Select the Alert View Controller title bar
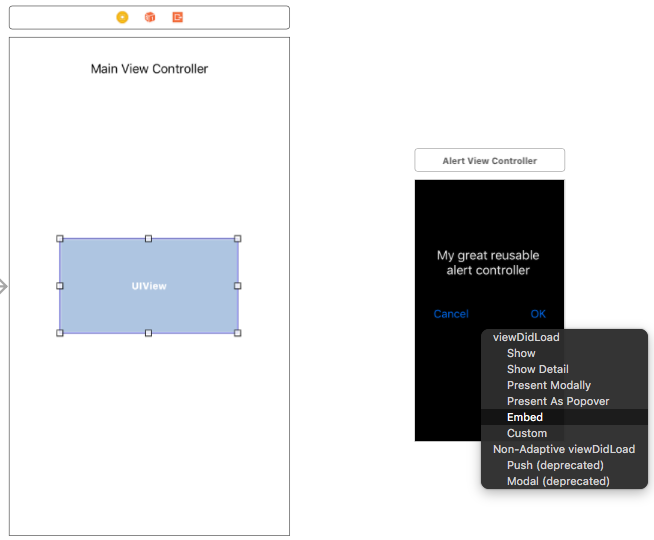This screenshot has width=654, height=540. pyautogui.click(x=490, y=160)
